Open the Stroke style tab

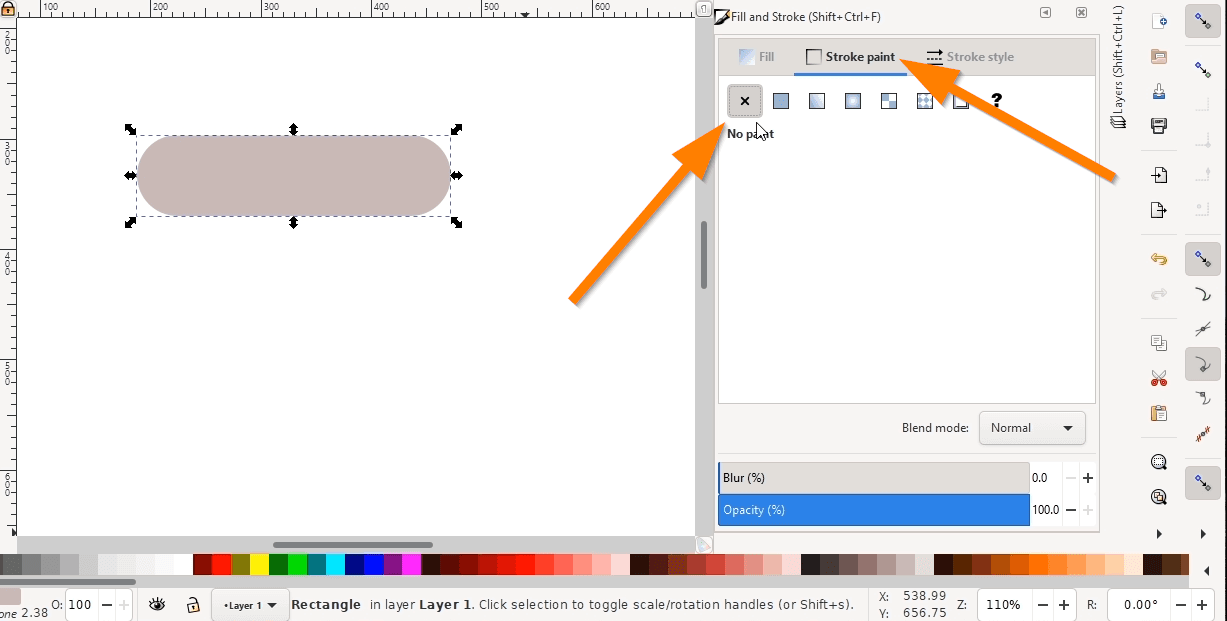point(969,57)
